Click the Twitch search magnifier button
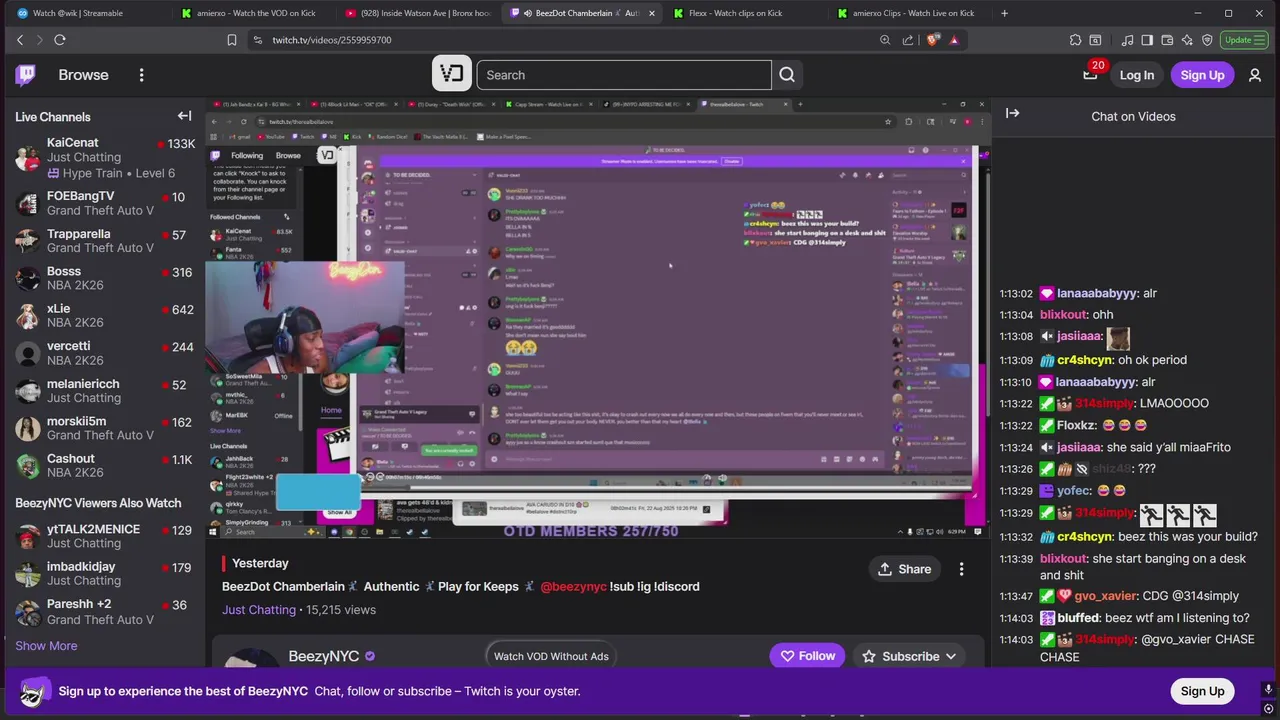 [x=787, y=75]
